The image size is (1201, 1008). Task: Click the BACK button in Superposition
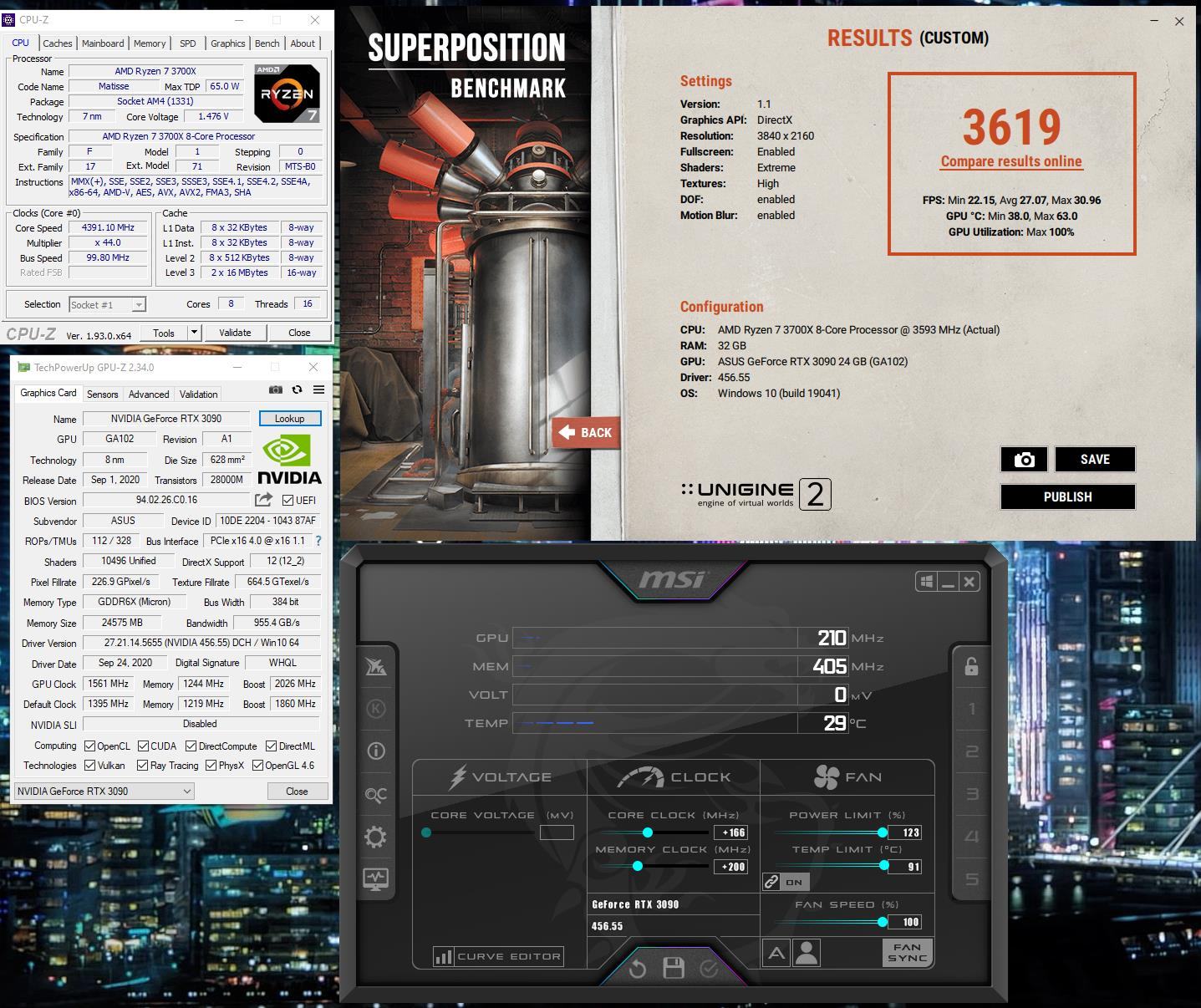pos(586,432)
